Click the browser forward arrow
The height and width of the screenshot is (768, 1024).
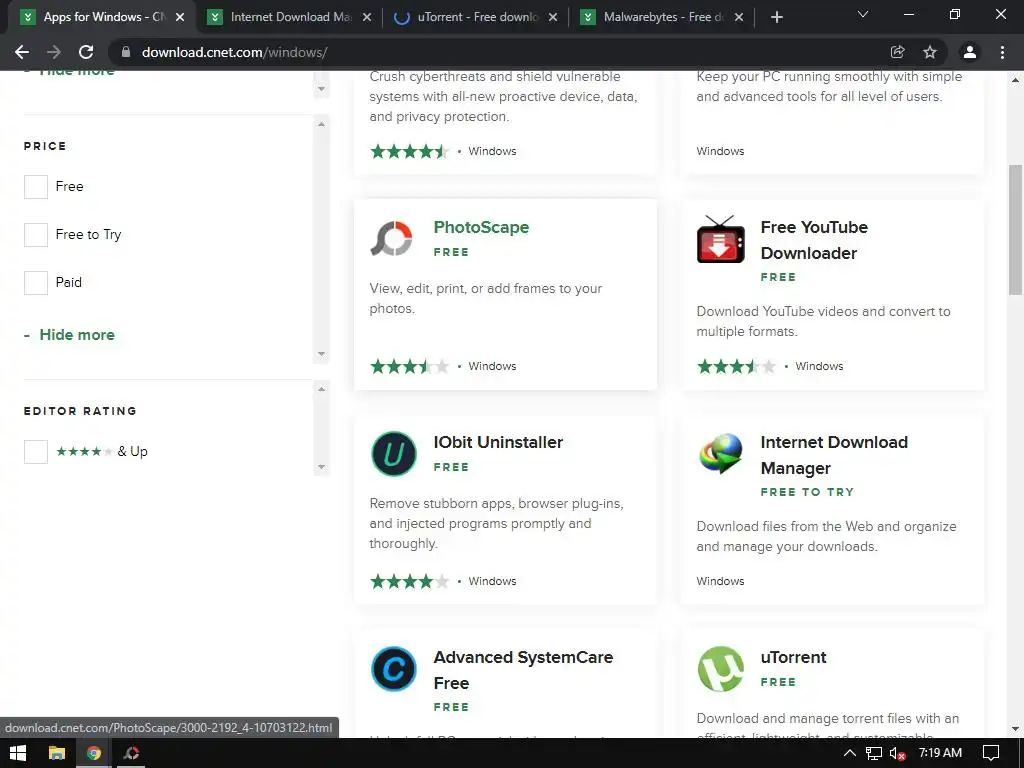pyautogui.click(x=54, y=52)
